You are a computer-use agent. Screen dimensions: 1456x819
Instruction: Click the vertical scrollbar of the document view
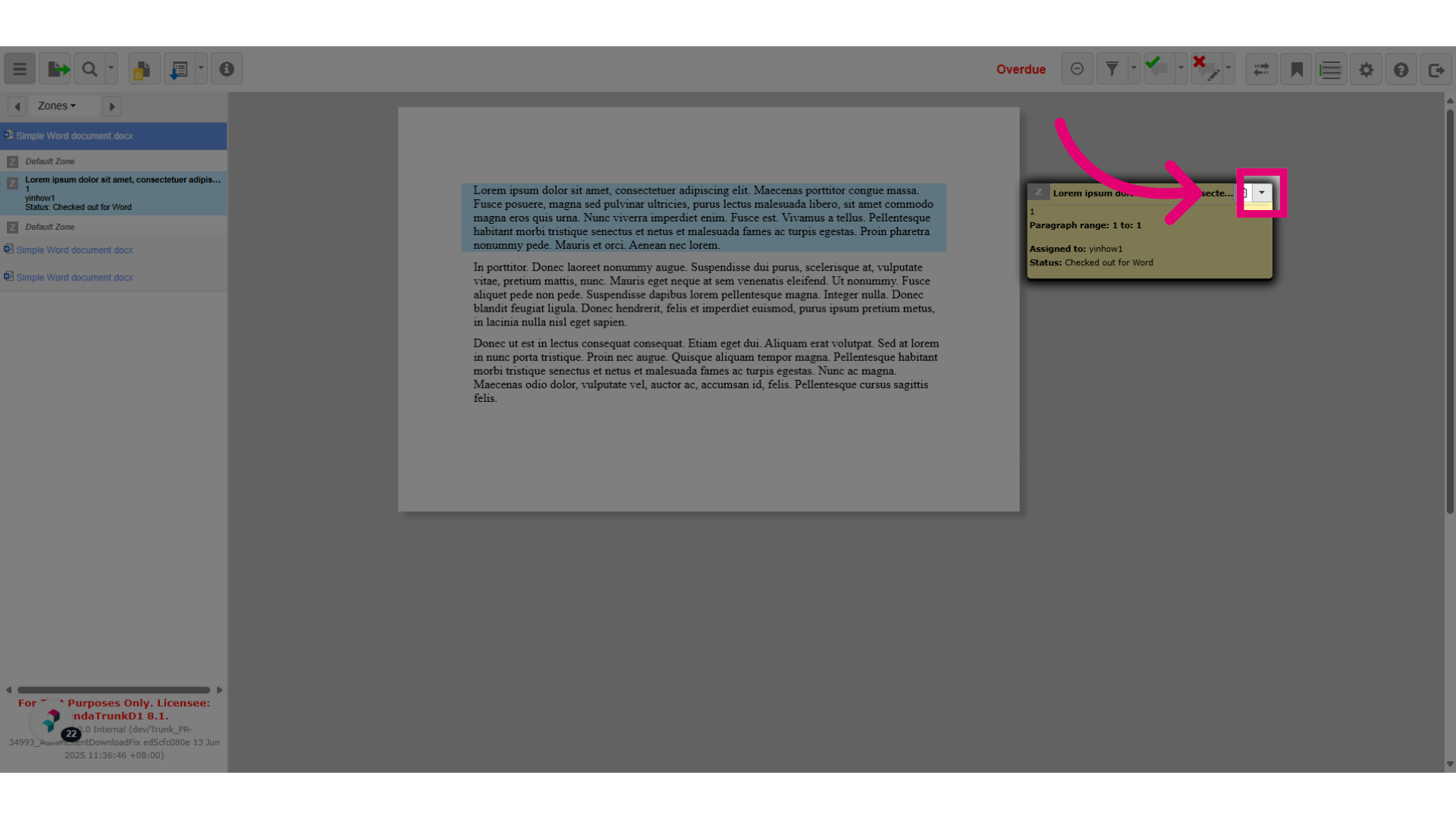[x=1450, y=311]
